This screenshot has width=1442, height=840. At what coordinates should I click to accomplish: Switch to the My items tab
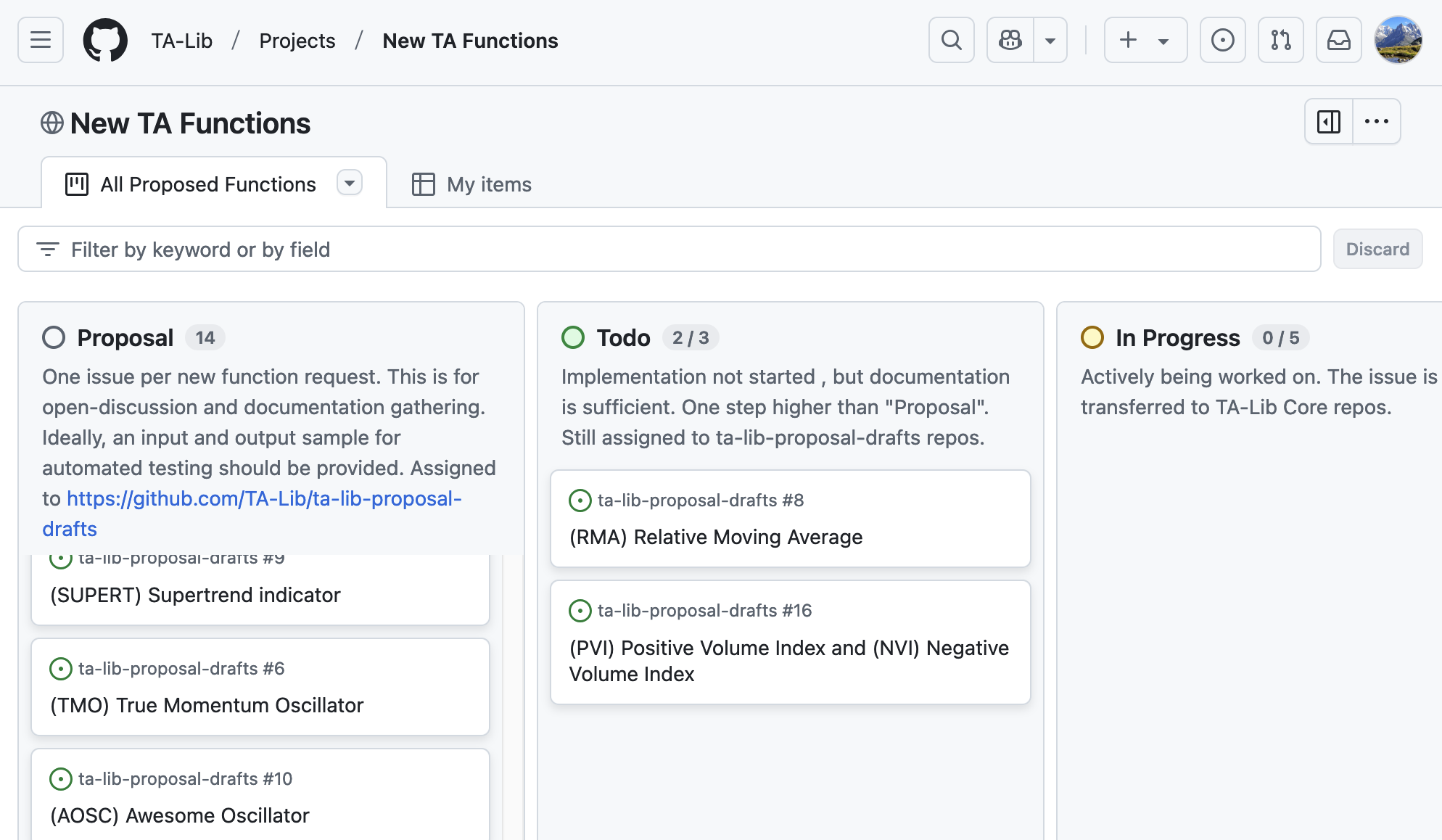(x=472, y=184)
